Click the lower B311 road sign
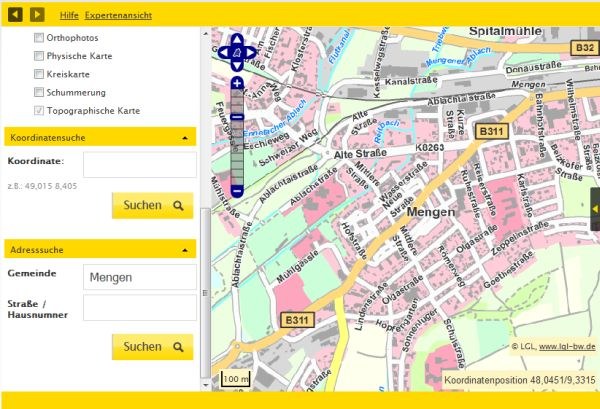The image size is (600, 409). (297, 320)
